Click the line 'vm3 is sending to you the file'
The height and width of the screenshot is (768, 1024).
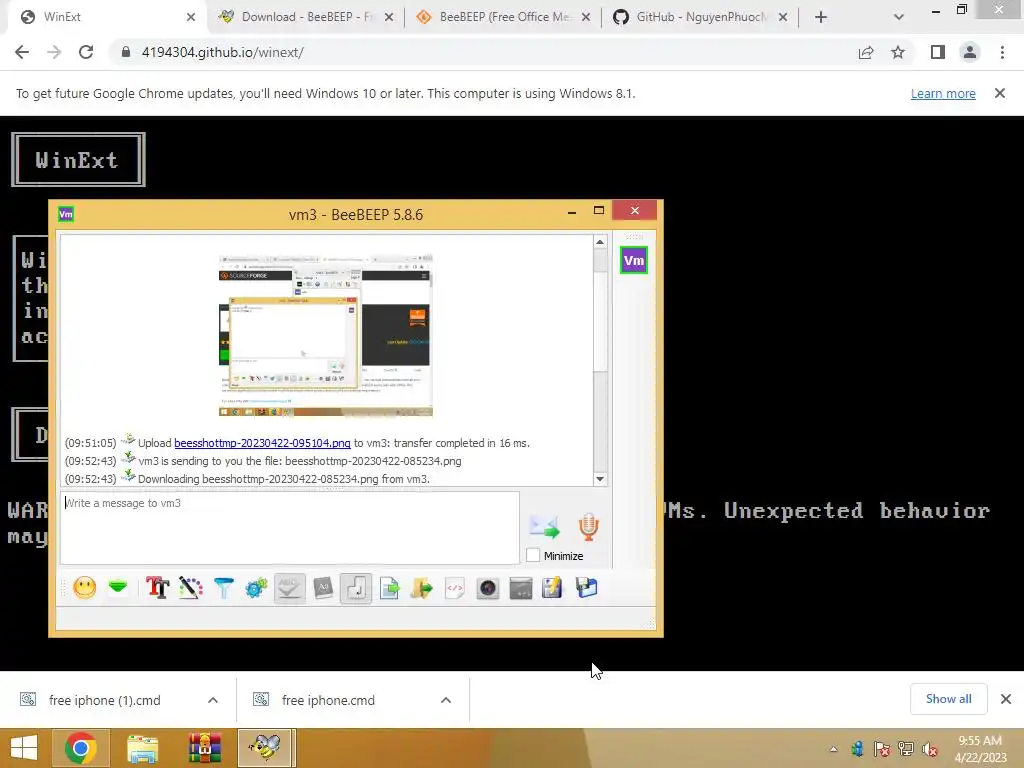(x=300, y=461)
